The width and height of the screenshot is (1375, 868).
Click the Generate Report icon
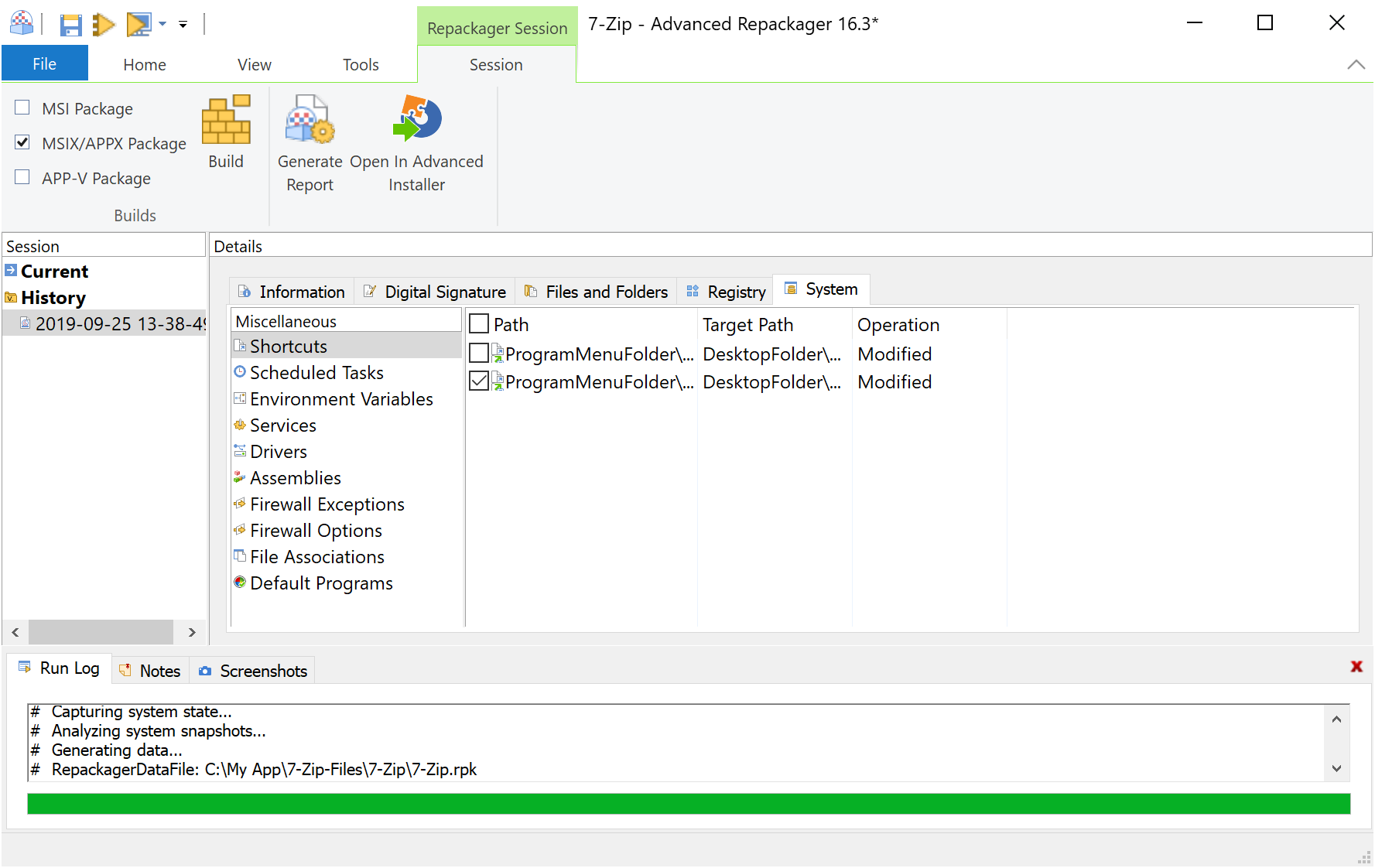coord(310,120)
